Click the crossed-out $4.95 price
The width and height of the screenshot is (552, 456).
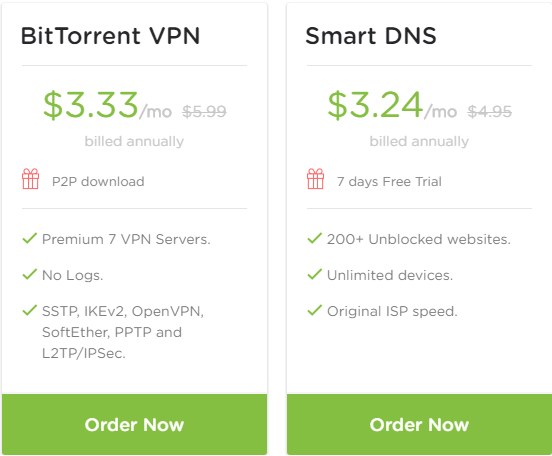[489, 112]
